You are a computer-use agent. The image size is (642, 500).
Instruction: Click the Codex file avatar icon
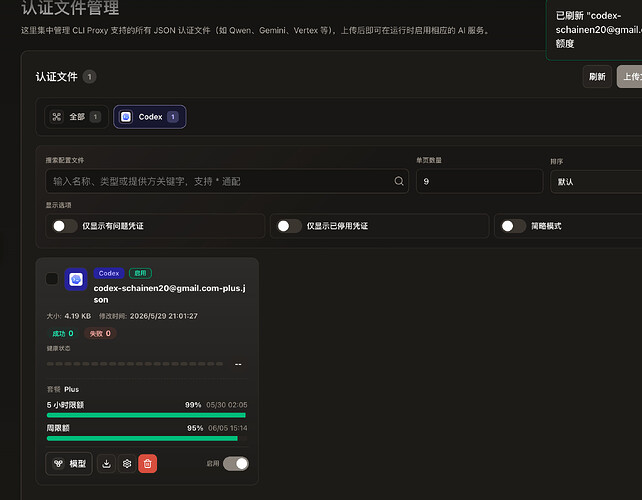76,279
